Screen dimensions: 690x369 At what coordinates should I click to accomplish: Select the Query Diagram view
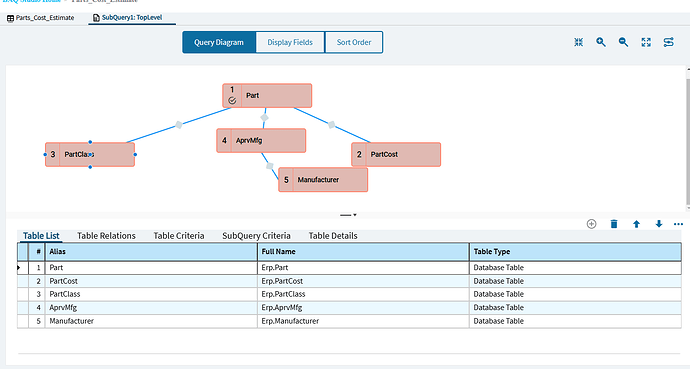[x=219, y=42]
